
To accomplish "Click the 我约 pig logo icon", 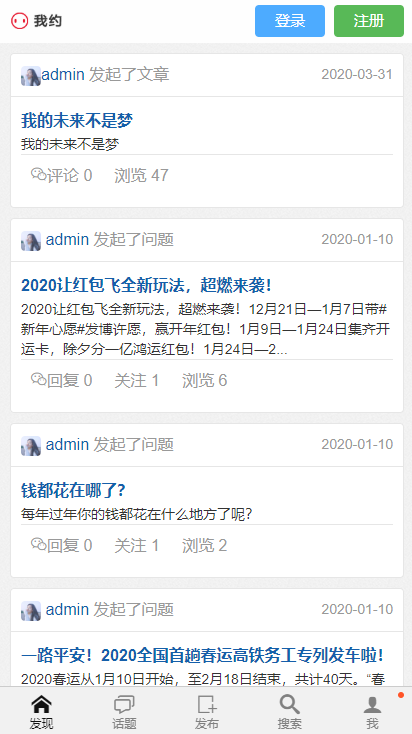I will pos(20,21).
